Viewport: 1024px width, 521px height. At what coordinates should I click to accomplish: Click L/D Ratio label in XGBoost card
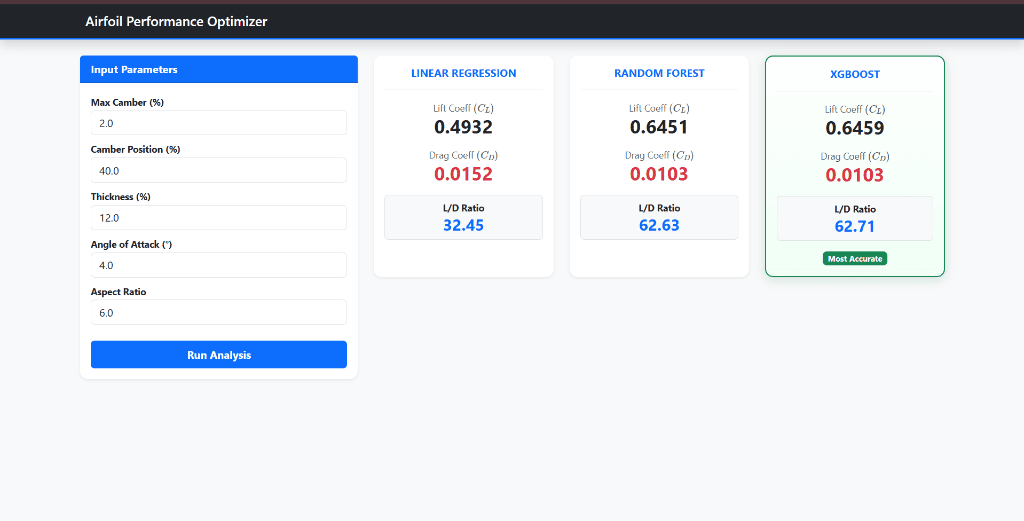[x=855, y=209]
